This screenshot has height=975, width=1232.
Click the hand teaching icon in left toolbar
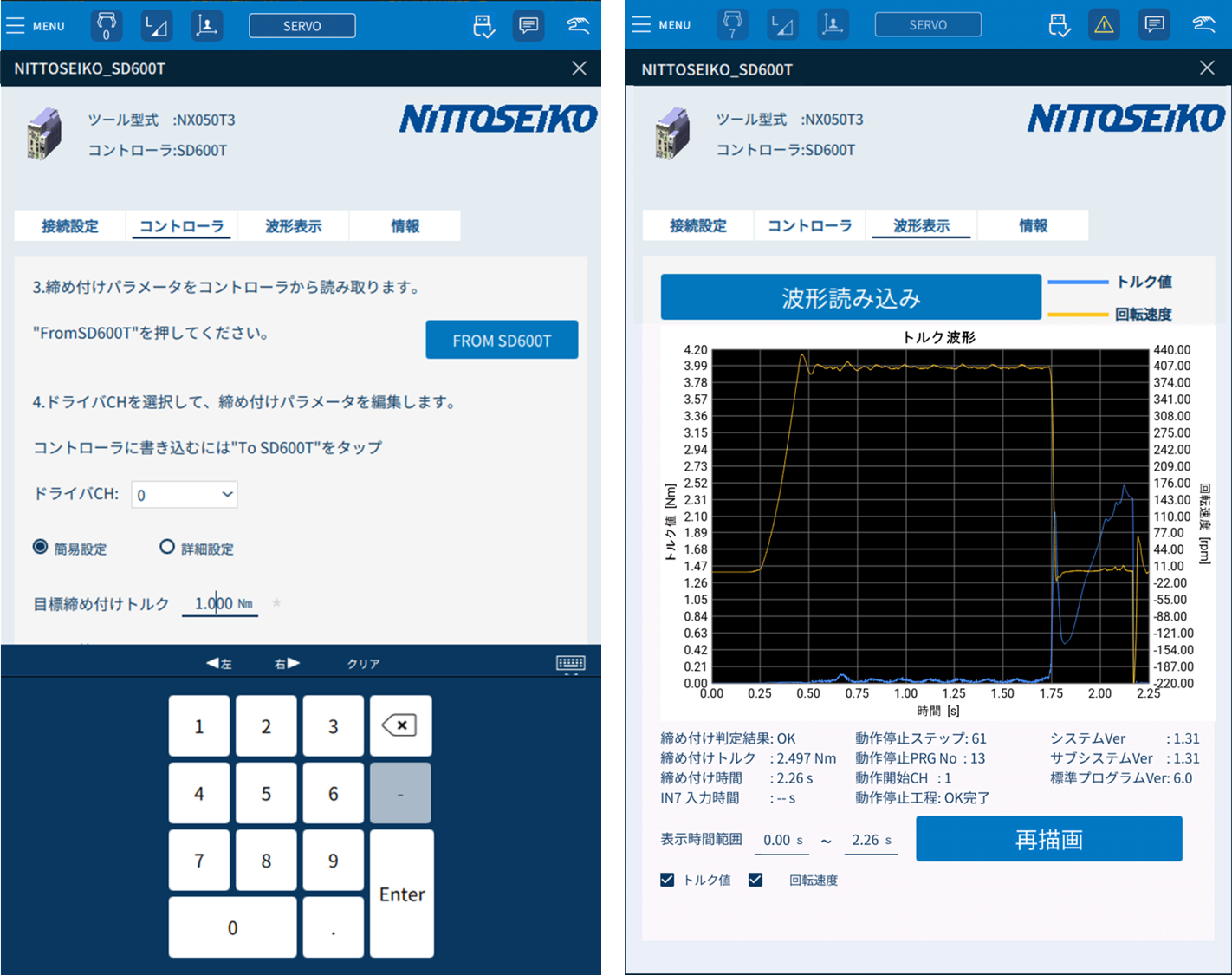[x=578, y=26]
